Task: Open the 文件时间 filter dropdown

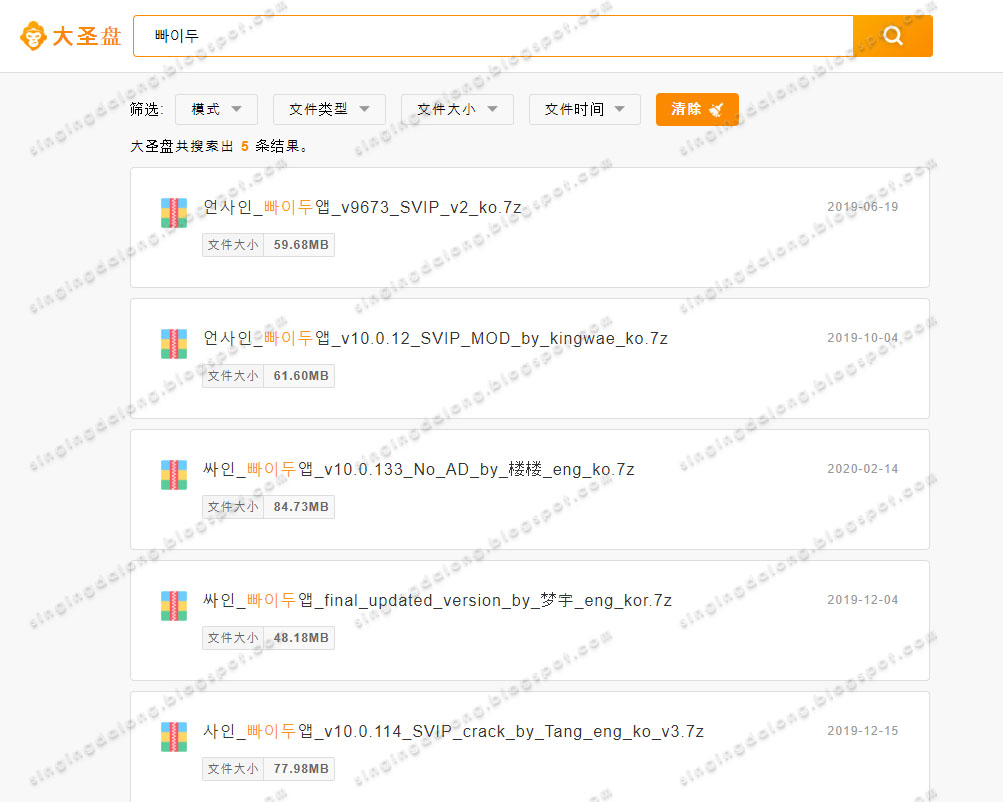Action: [x=585, y=109]
